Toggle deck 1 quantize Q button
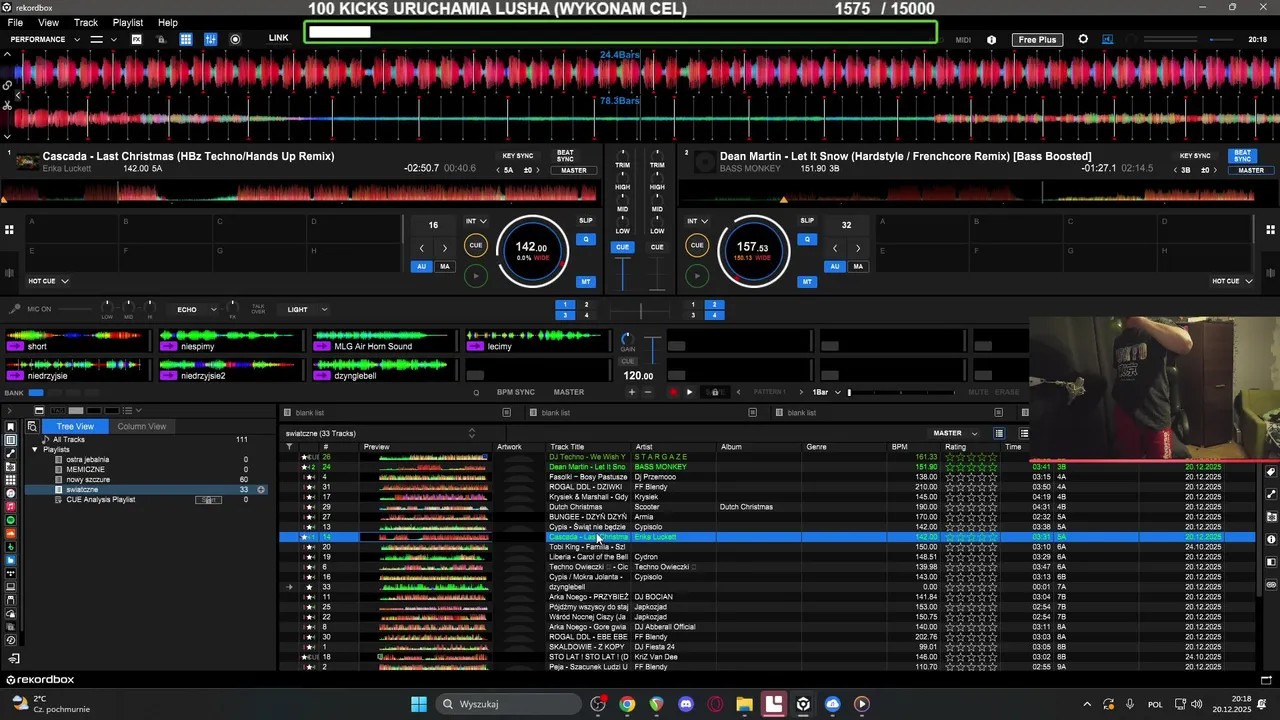 point(587,239)
